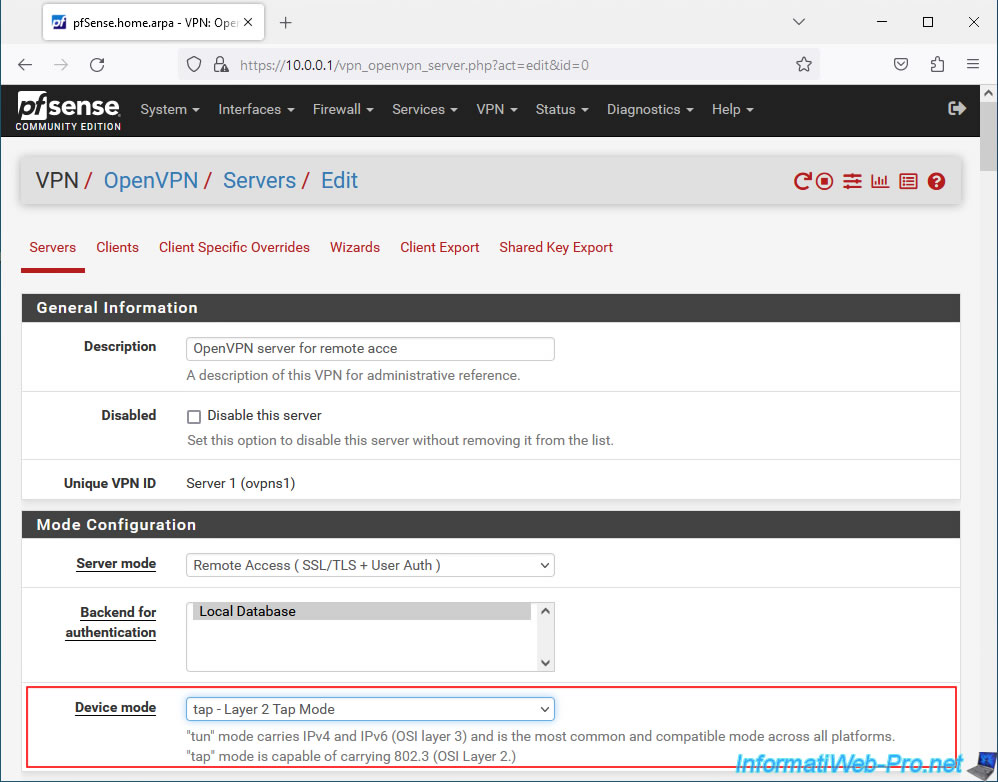Viewport: 998px width, 782px height.
Task: Click the page scrollbar up arrow
Action: (x=988, y=93)
